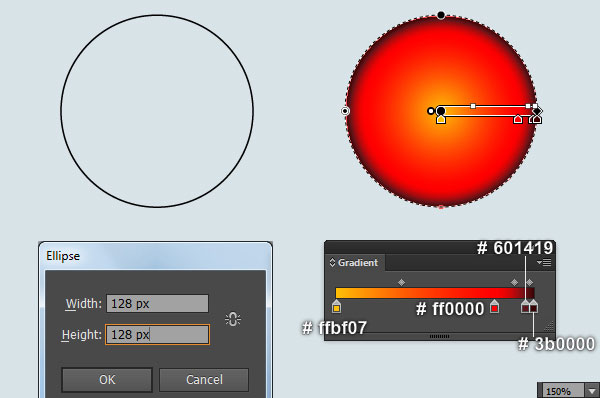Image resolution: width=600 pixels, height=398 pixels.
Task: Click the 150% zoom field
Action: [x=562, y=391]
